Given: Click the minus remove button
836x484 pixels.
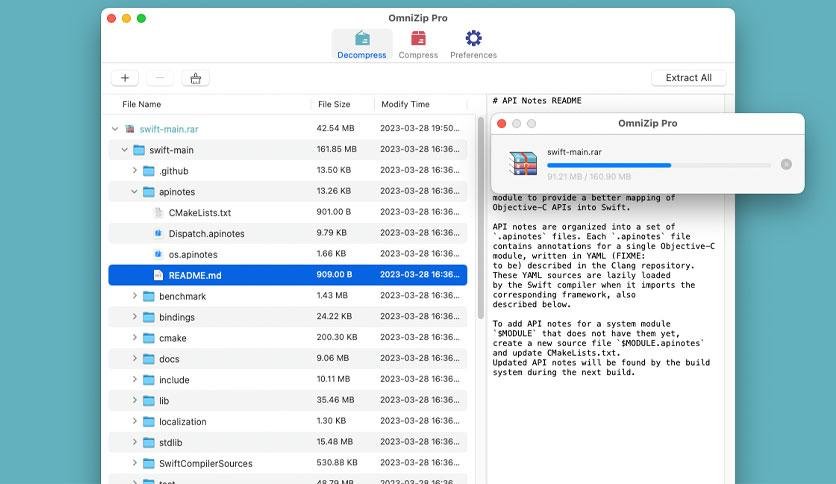Looking at the screenshot, I should tap(160, 78).
